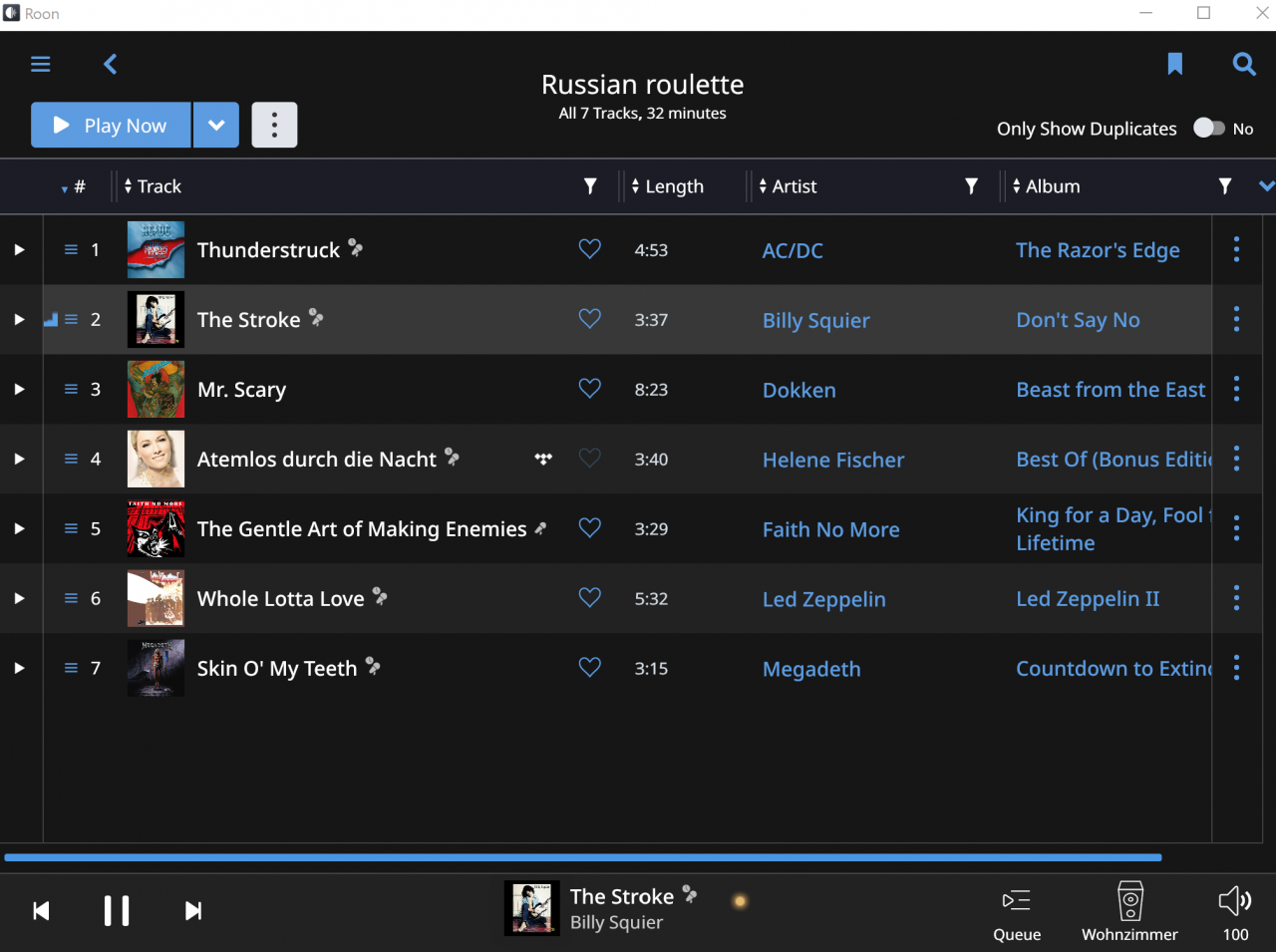Open the search magnifier

[x=1244, y=64]
